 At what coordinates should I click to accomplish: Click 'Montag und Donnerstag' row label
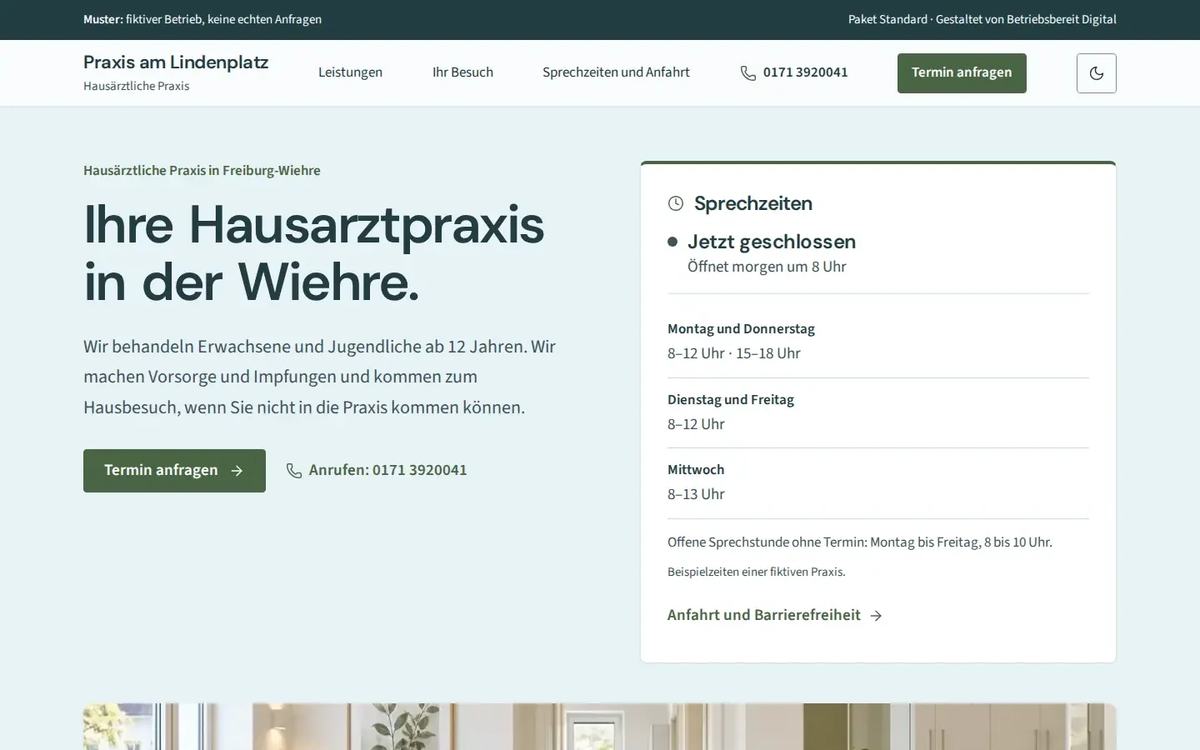point(741,329)
